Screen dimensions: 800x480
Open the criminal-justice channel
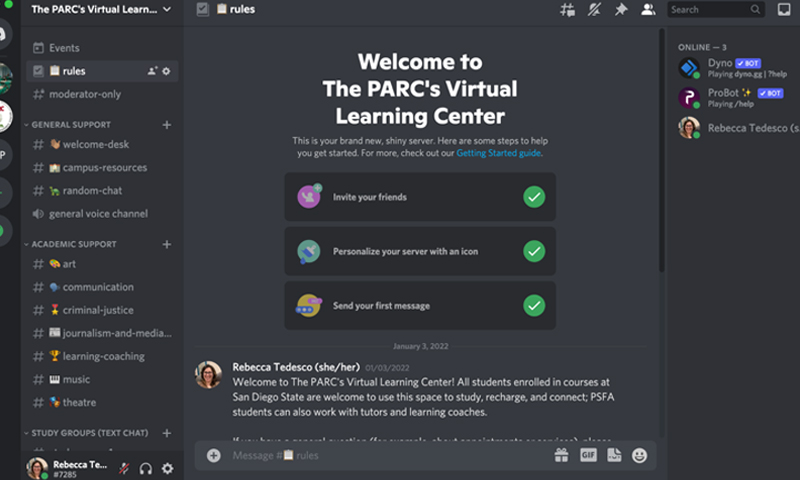click(102, 310)
